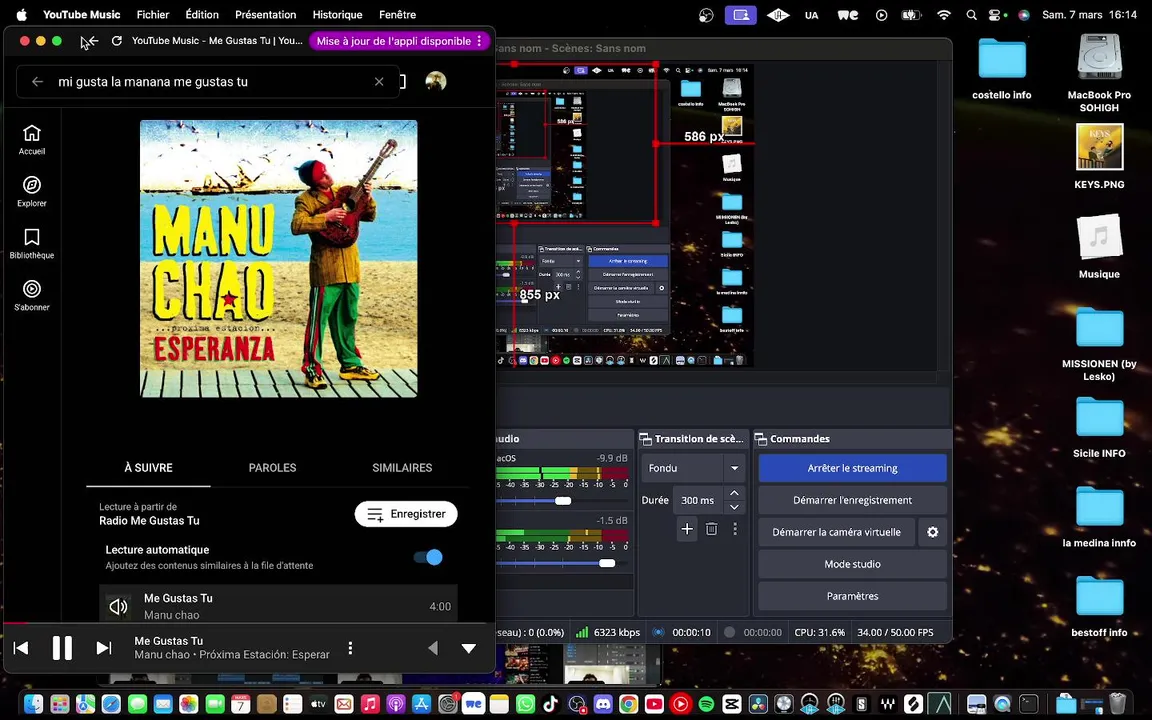The height and width of the screenshot is (720, 1152).
Task: Delete the transition with trash icon
Action: coord(711,529)
